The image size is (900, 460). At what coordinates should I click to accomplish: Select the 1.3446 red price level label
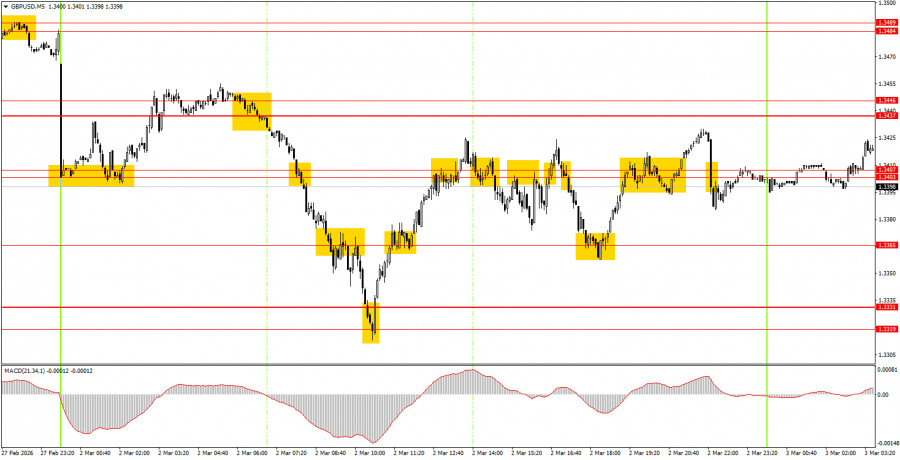[885, 100]
